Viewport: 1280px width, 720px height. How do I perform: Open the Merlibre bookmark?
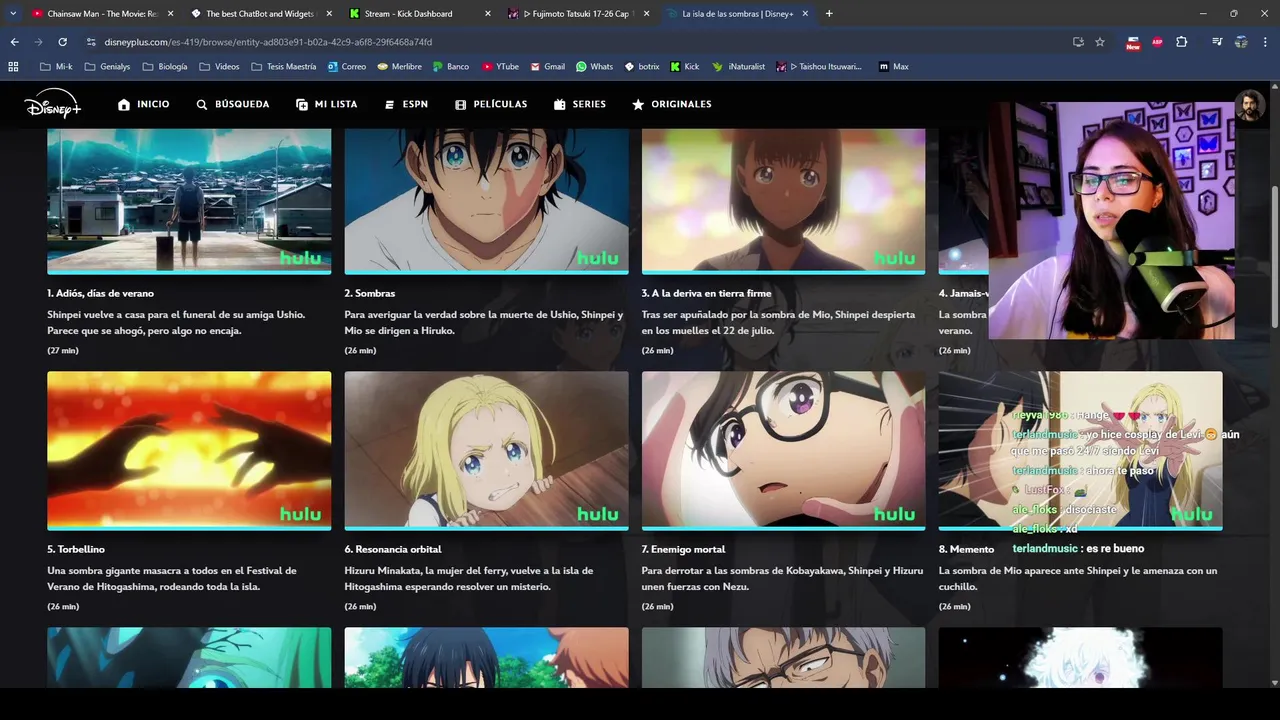point(400,66)
